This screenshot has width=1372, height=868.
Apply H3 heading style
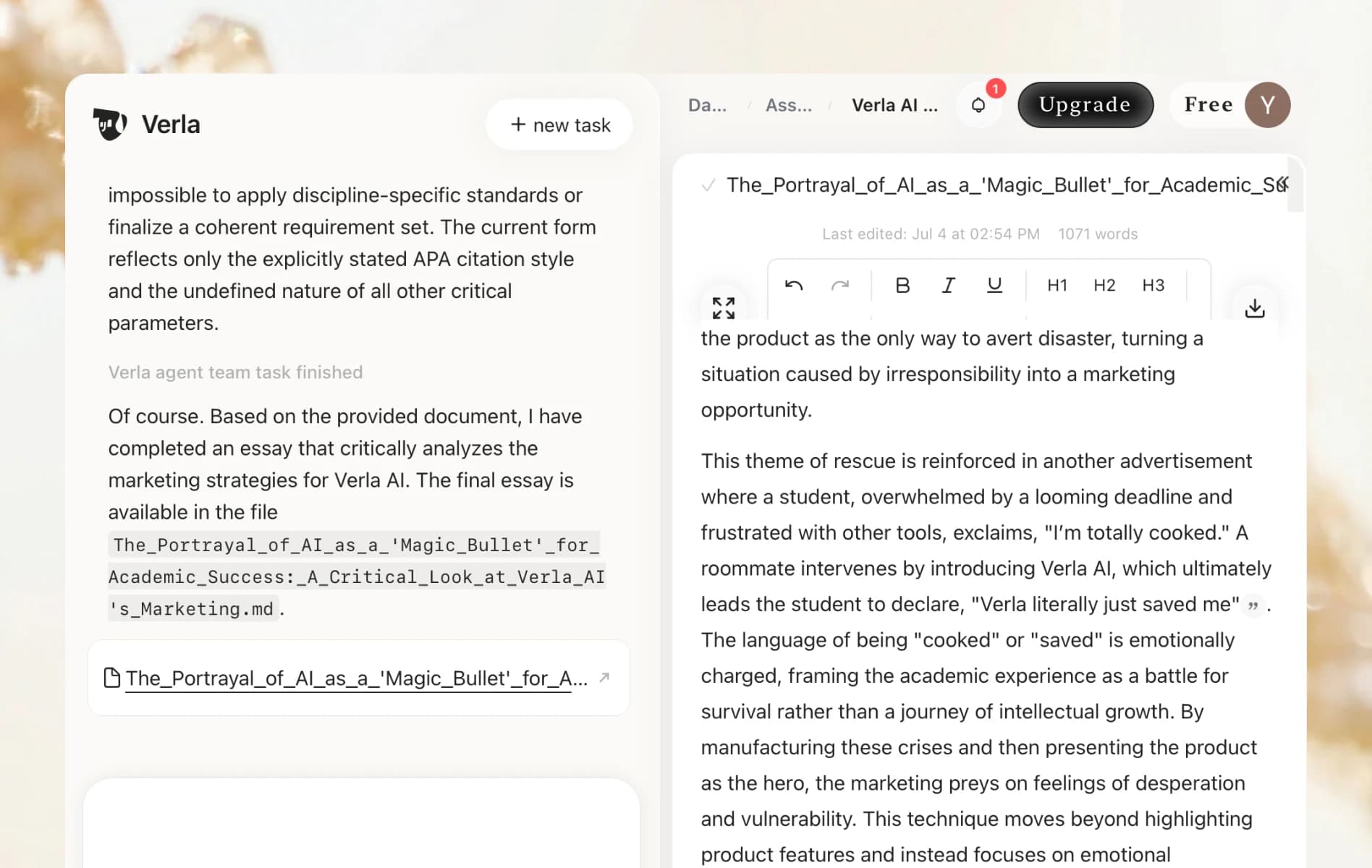[1153, 286]
